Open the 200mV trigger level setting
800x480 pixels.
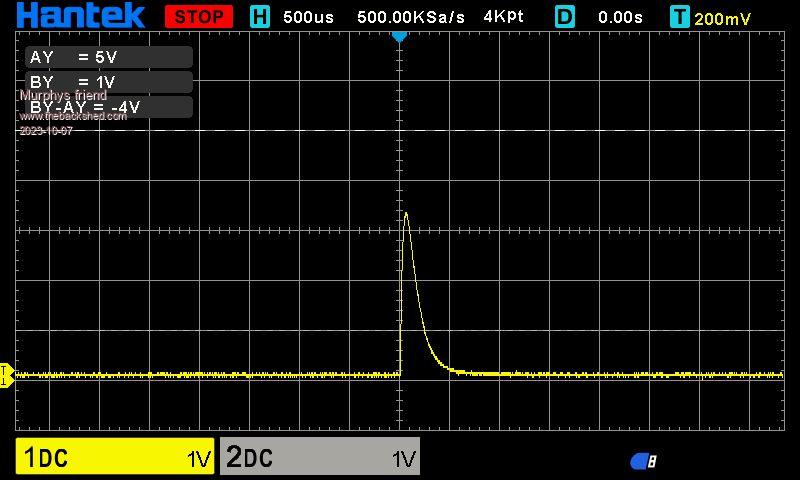pos(723,18)
